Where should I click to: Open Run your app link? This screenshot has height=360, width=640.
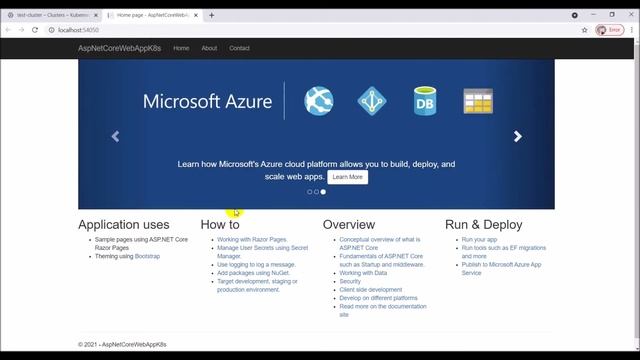tap(479, 240)
